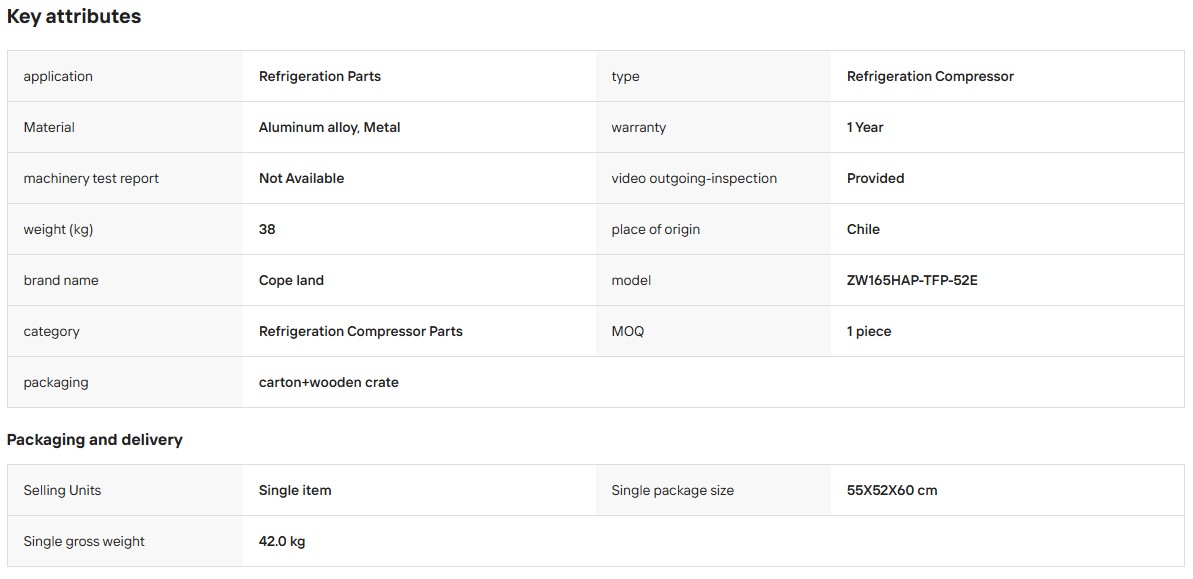
Task: Select the Refrigeration Parts application value
Action: (320, 76)
